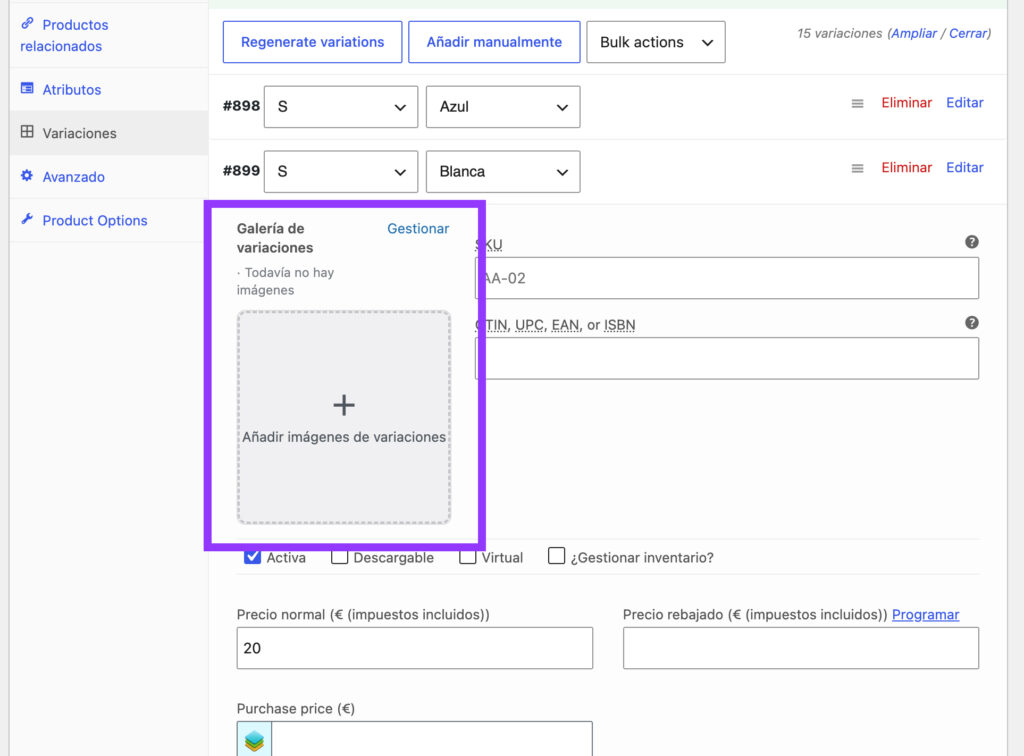Click the Cerrar link to collapse variations
The width and height of the screenshot is (1024, 756).
click(x=968, y=33)
